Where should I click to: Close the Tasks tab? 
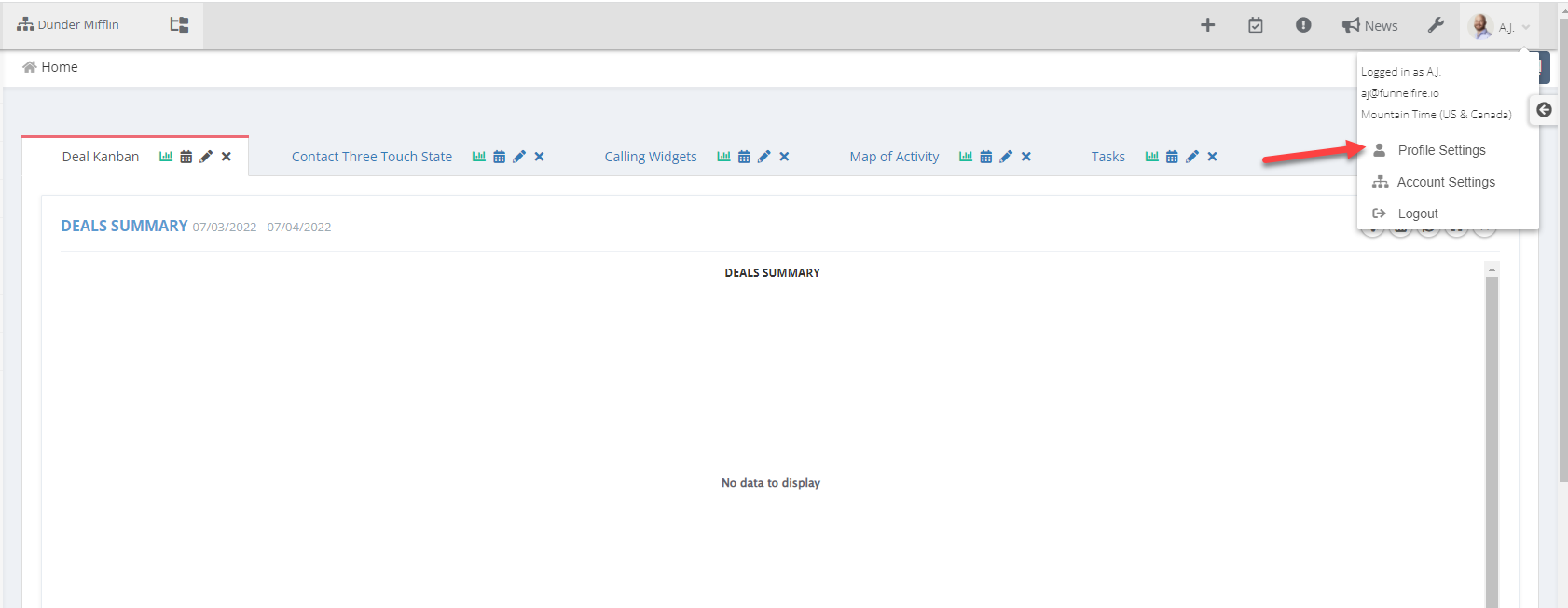(x=1213, y=157)
